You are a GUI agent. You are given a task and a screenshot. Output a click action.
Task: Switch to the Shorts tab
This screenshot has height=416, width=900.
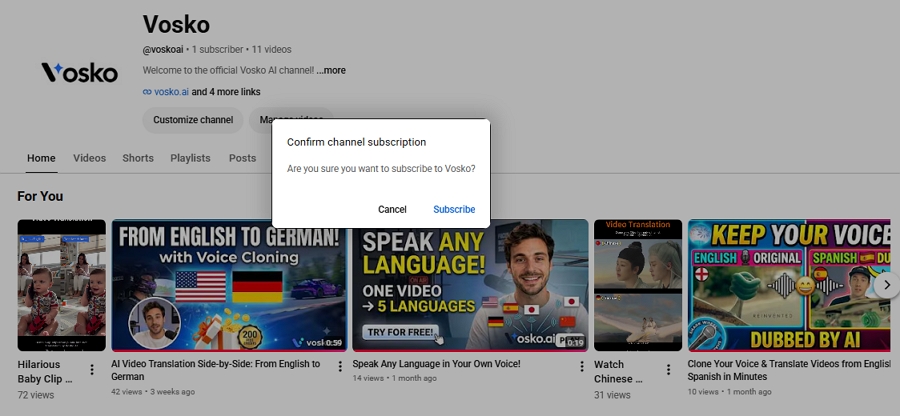[x=138, y=158]
